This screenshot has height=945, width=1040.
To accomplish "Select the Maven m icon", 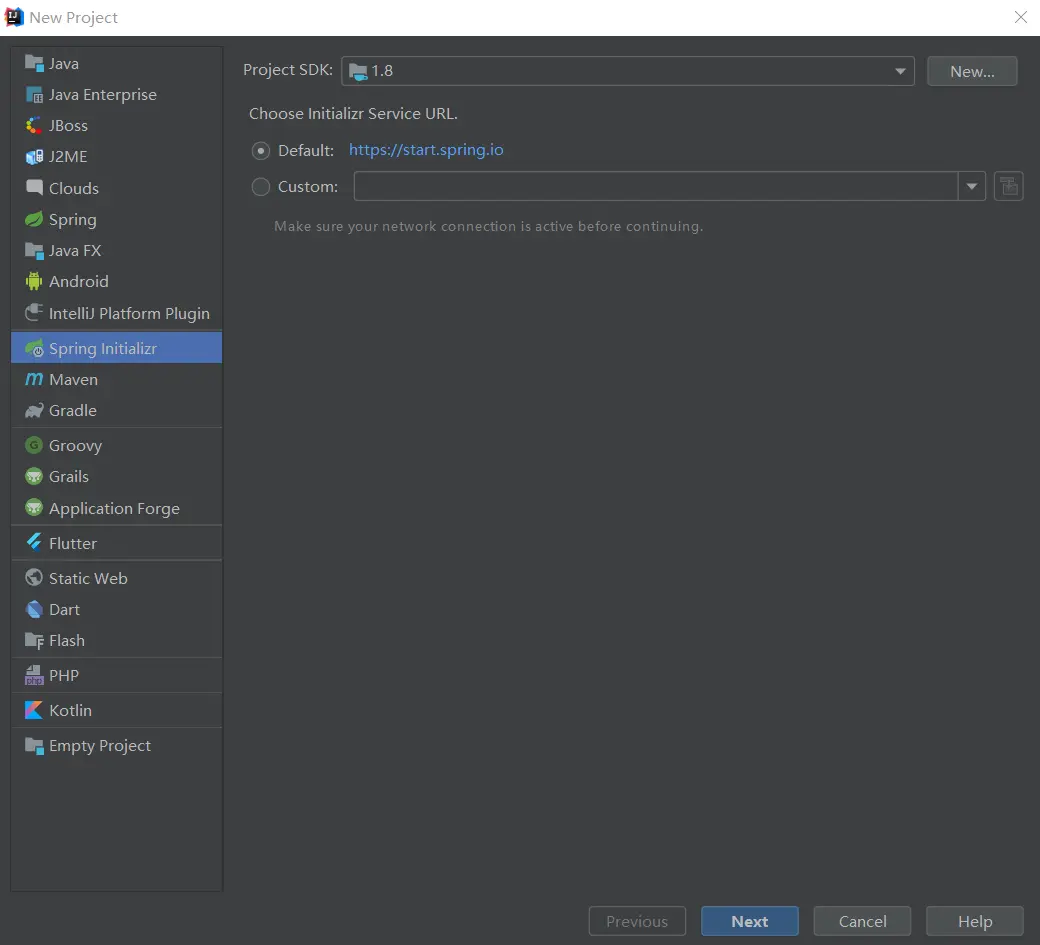I will 34,379.
